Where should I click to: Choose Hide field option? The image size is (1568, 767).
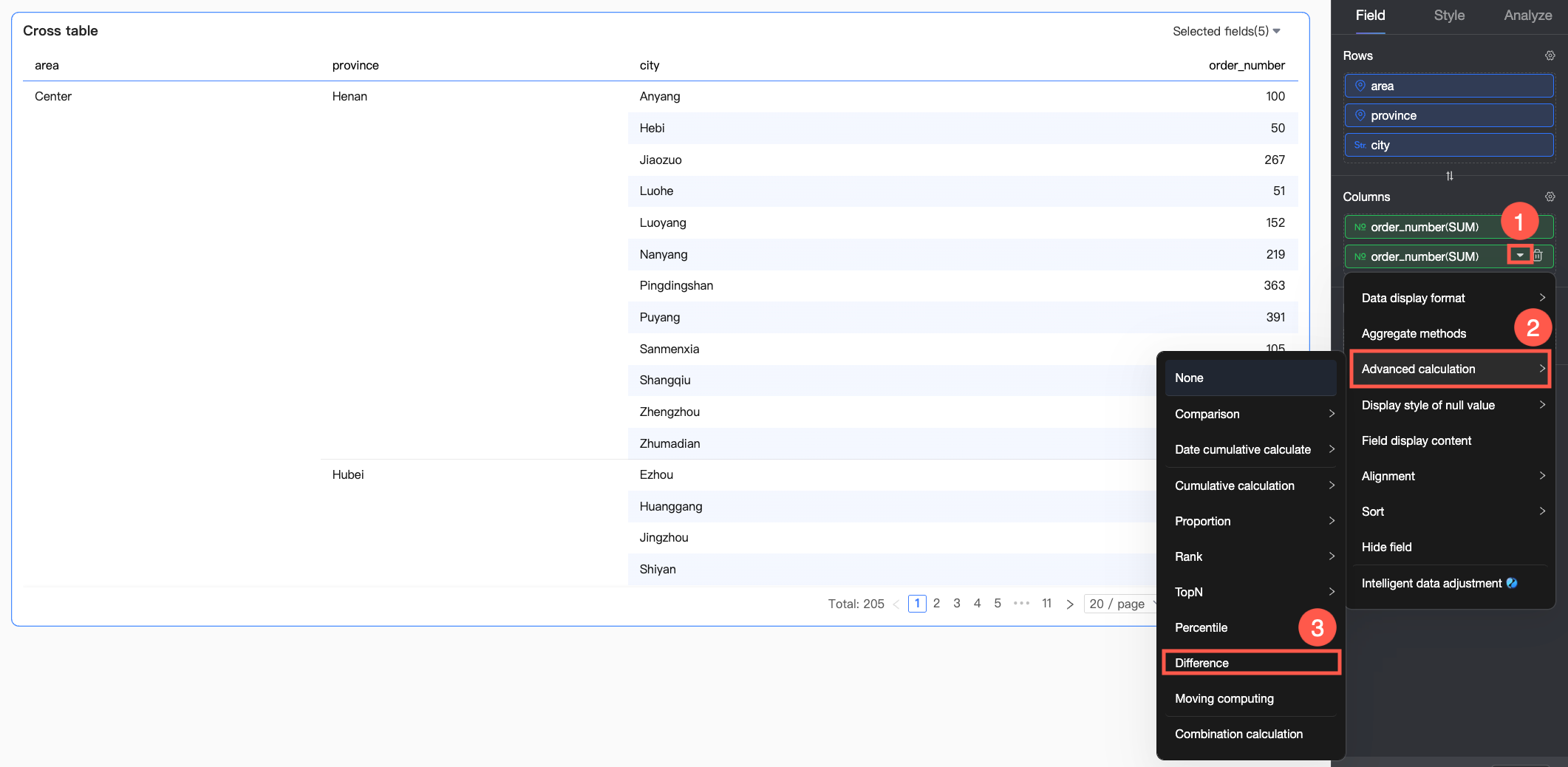[x=1451, y=547]
